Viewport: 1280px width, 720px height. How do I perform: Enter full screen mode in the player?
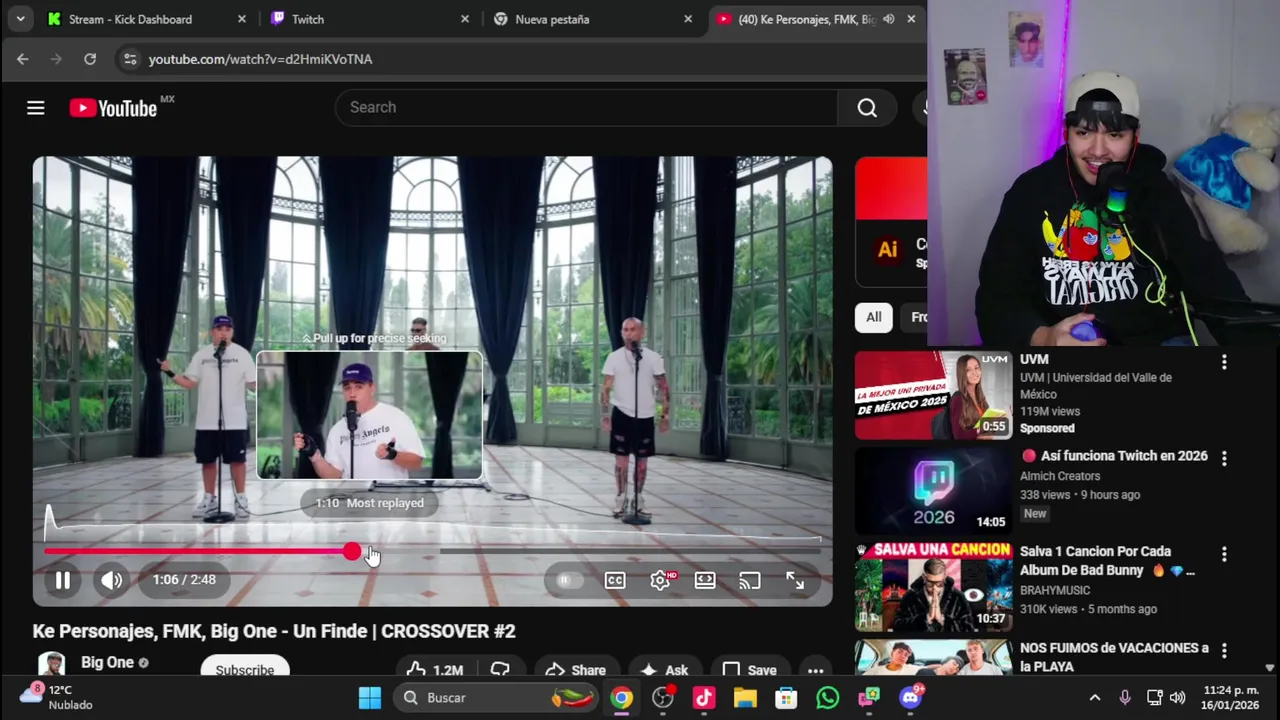(x=795, y=580)
